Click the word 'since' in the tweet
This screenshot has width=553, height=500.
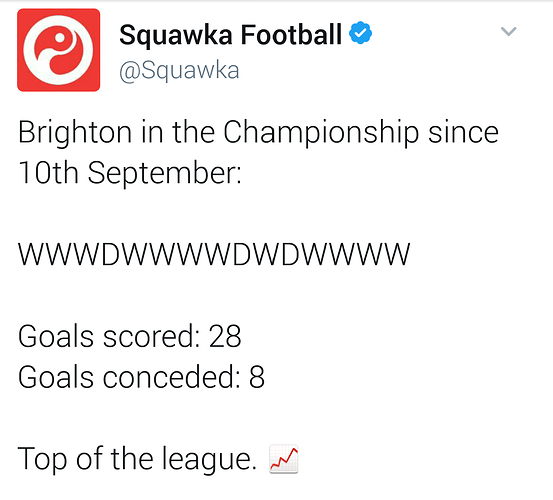click(463, 132)
